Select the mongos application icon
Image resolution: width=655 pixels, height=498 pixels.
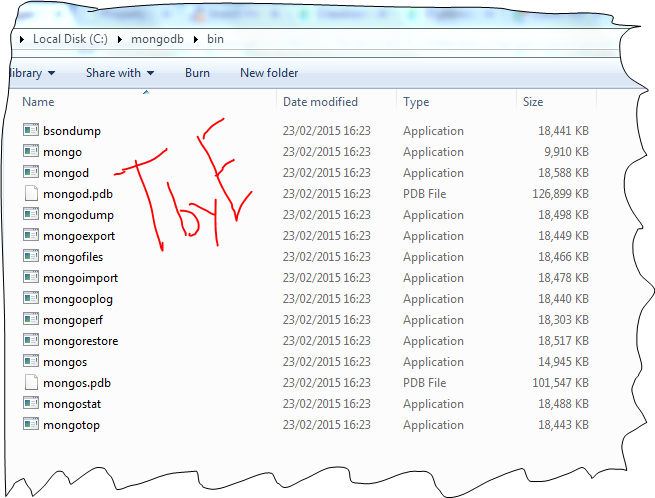click(x=31, y=361)
